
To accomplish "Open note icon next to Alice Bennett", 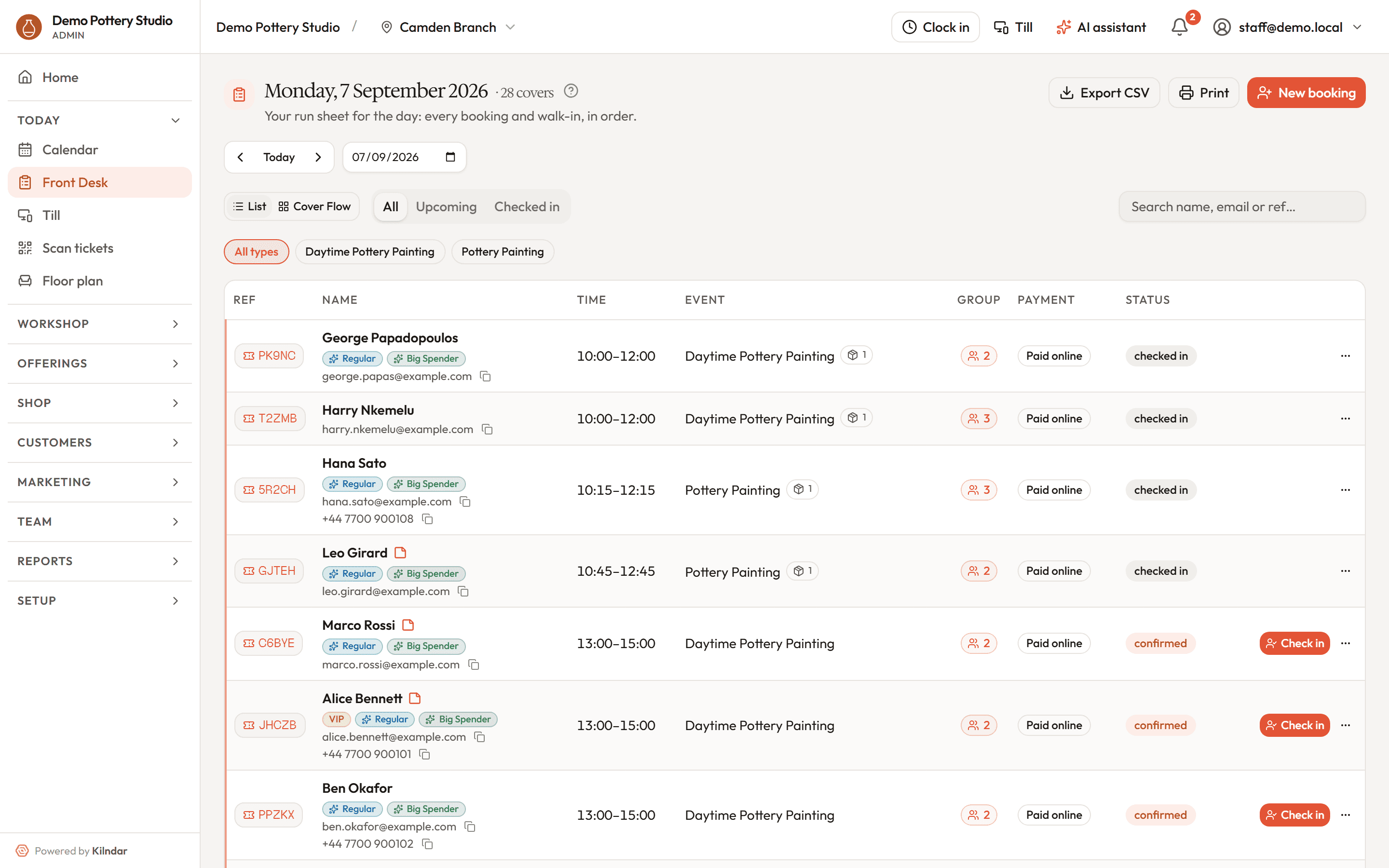I will click(415, 699).
